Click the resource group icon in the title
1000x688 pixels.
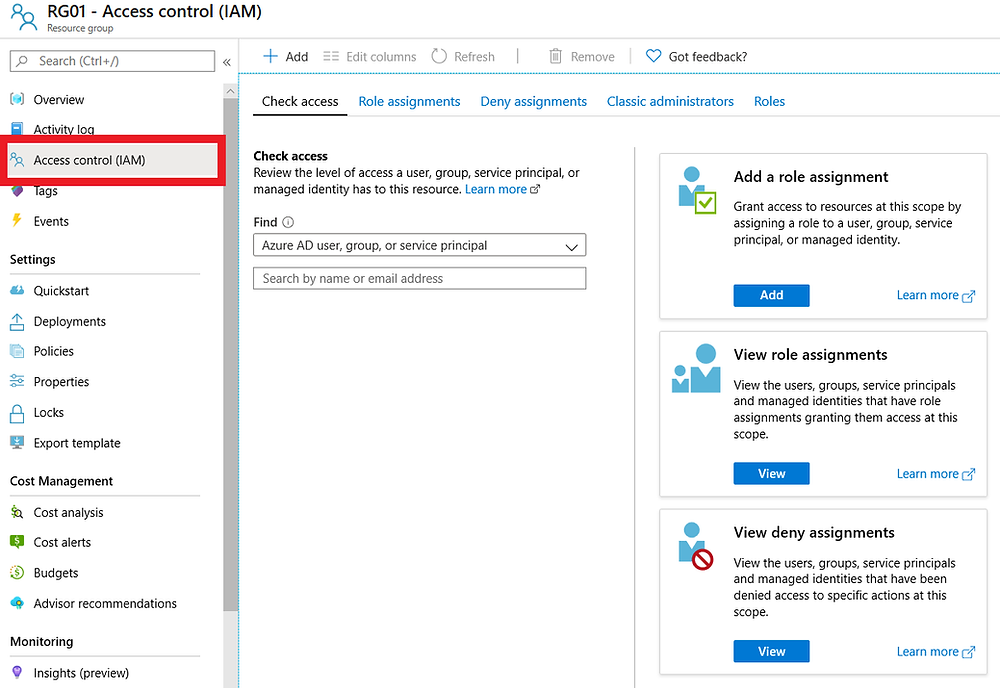(x=24, y=17)
